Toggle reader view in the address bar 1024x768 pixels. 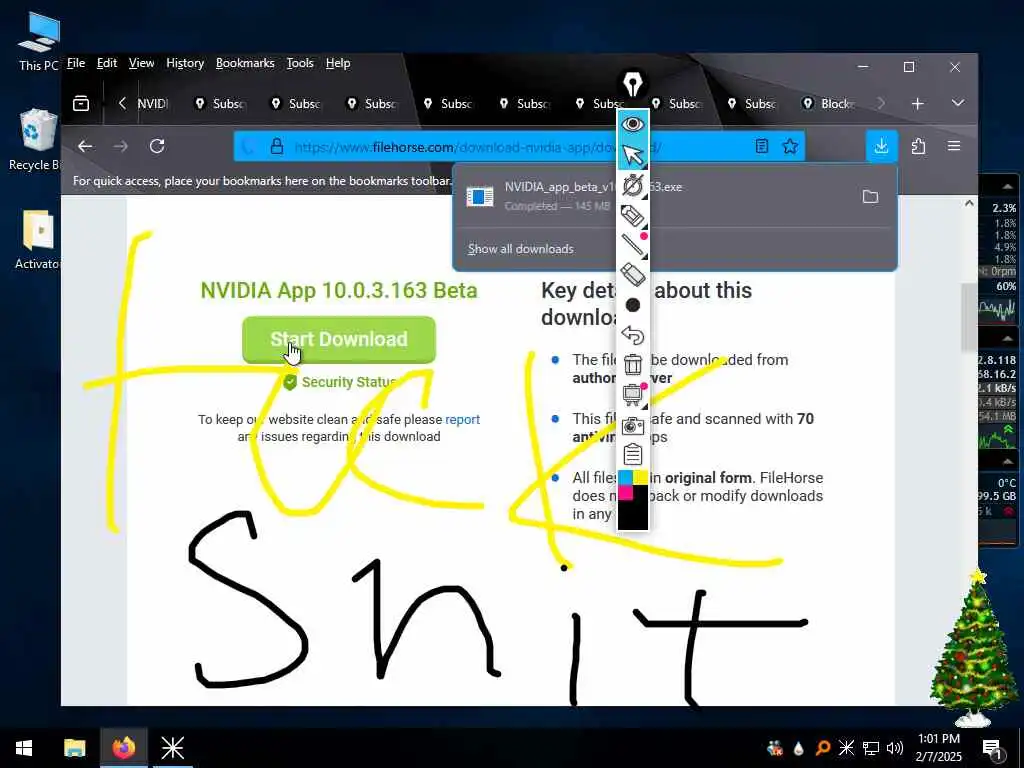761,146
